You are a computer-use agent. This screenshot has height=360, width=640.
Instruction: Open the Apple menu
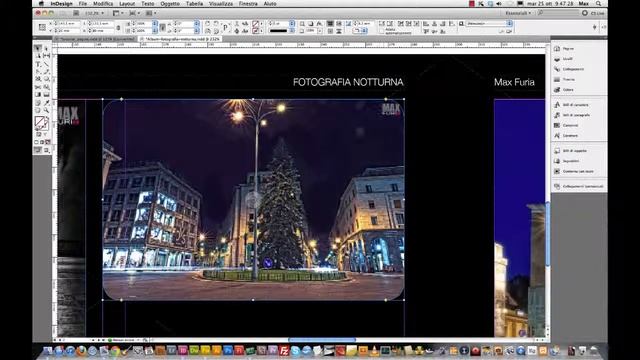41,4
